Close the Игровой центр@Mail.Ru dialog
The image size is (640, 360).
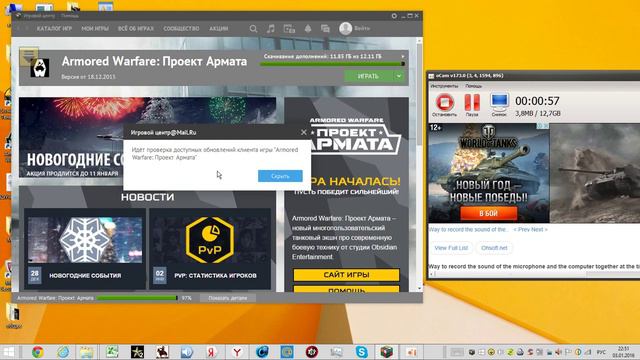point(303,132)
